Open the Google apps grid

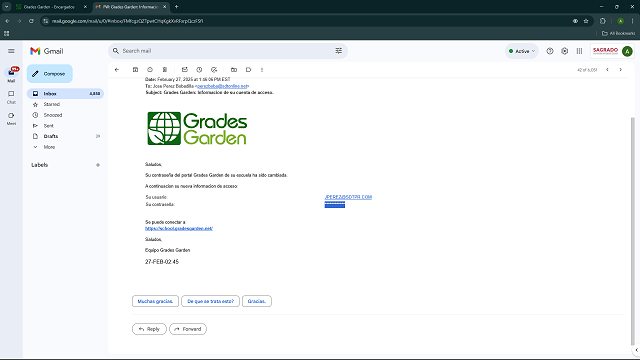pyautogui.click(x=579, y=51)
